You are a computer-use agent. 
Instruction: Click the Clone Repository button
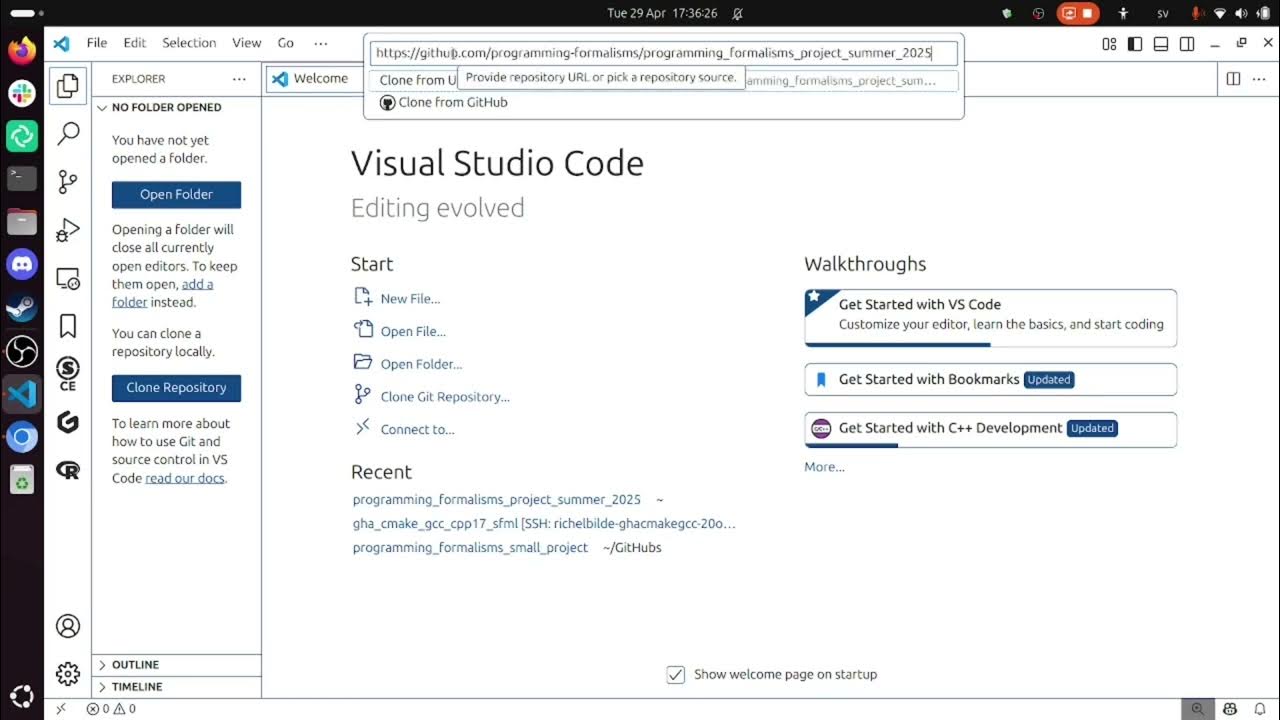coord(176,388)
